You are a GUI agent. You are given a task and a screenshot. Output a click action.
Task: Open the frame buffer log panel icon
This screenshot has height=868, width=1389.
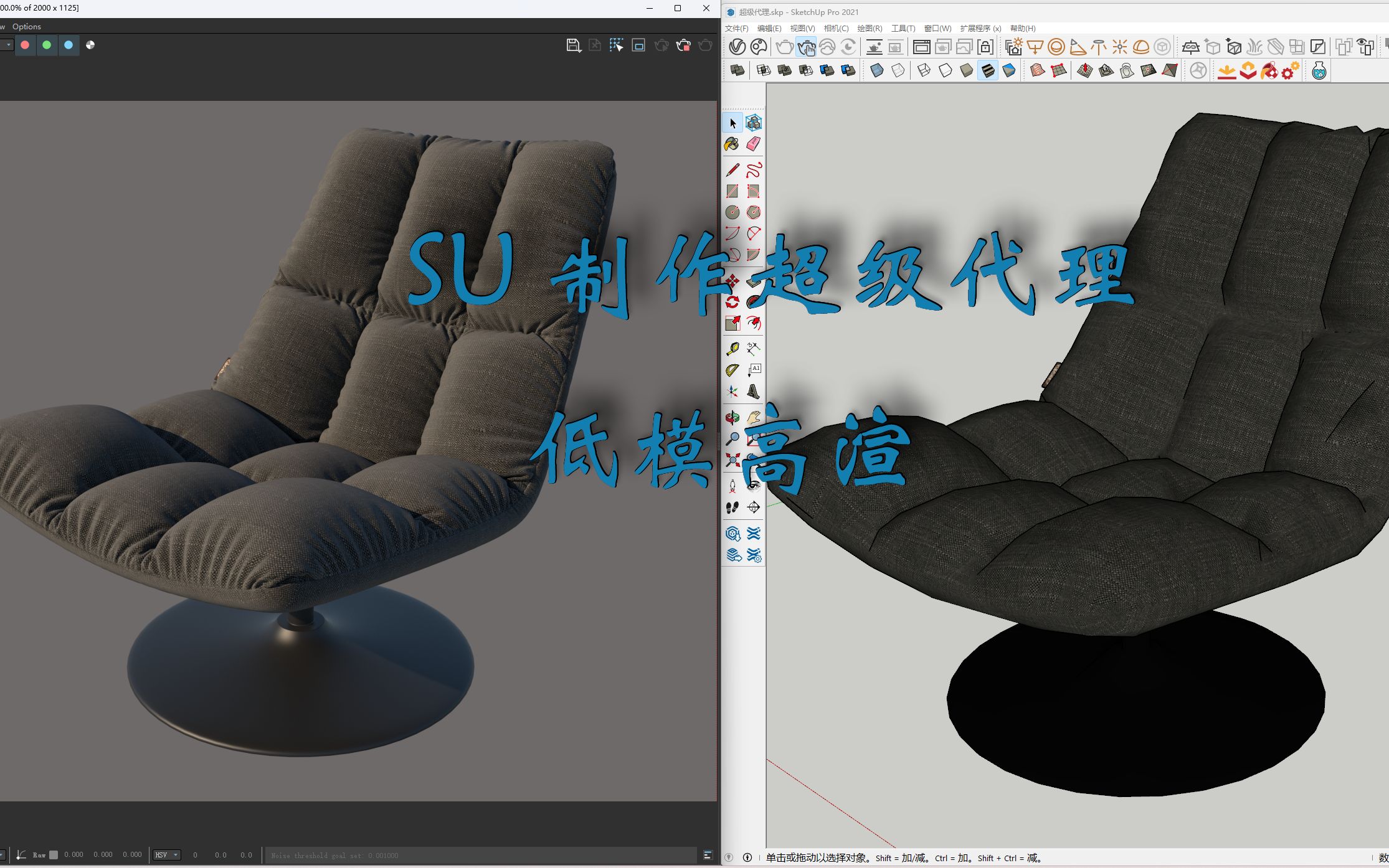[708, 855]
